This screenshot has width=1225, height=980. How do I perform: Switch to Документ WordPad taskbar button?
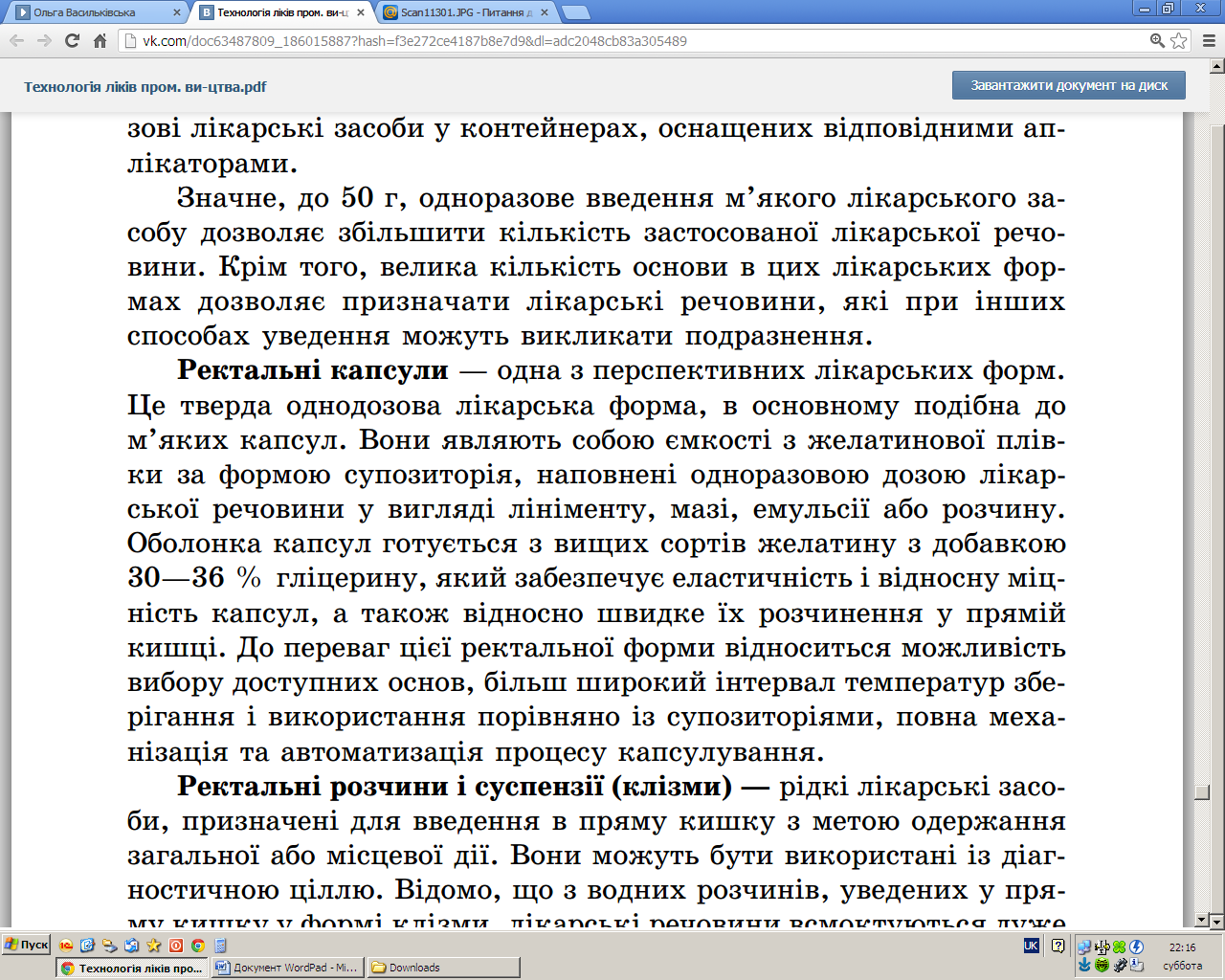(x=287, y=968)
